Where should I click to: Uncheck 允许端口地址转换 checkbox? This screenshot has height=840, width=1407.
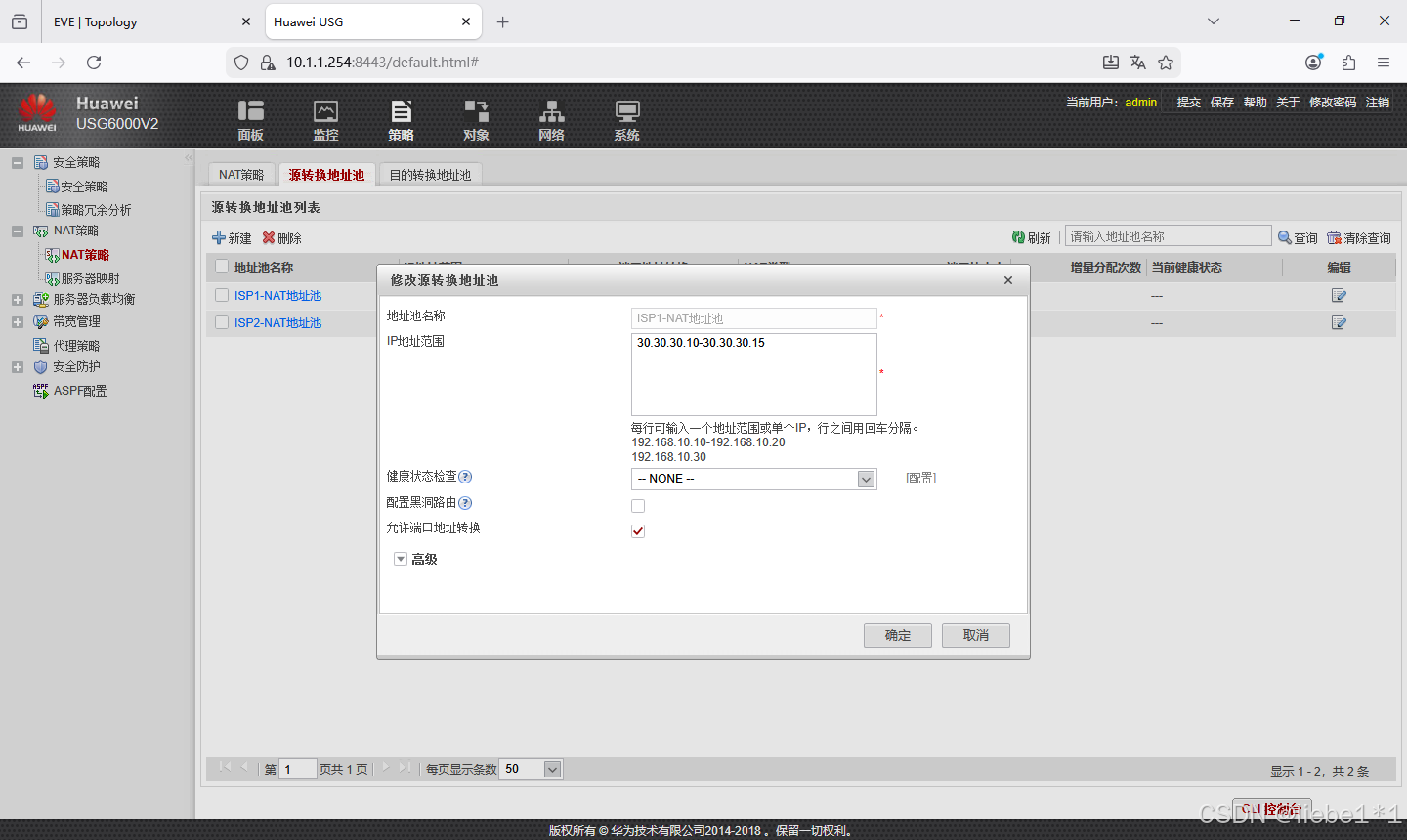(x=638, y=531)
